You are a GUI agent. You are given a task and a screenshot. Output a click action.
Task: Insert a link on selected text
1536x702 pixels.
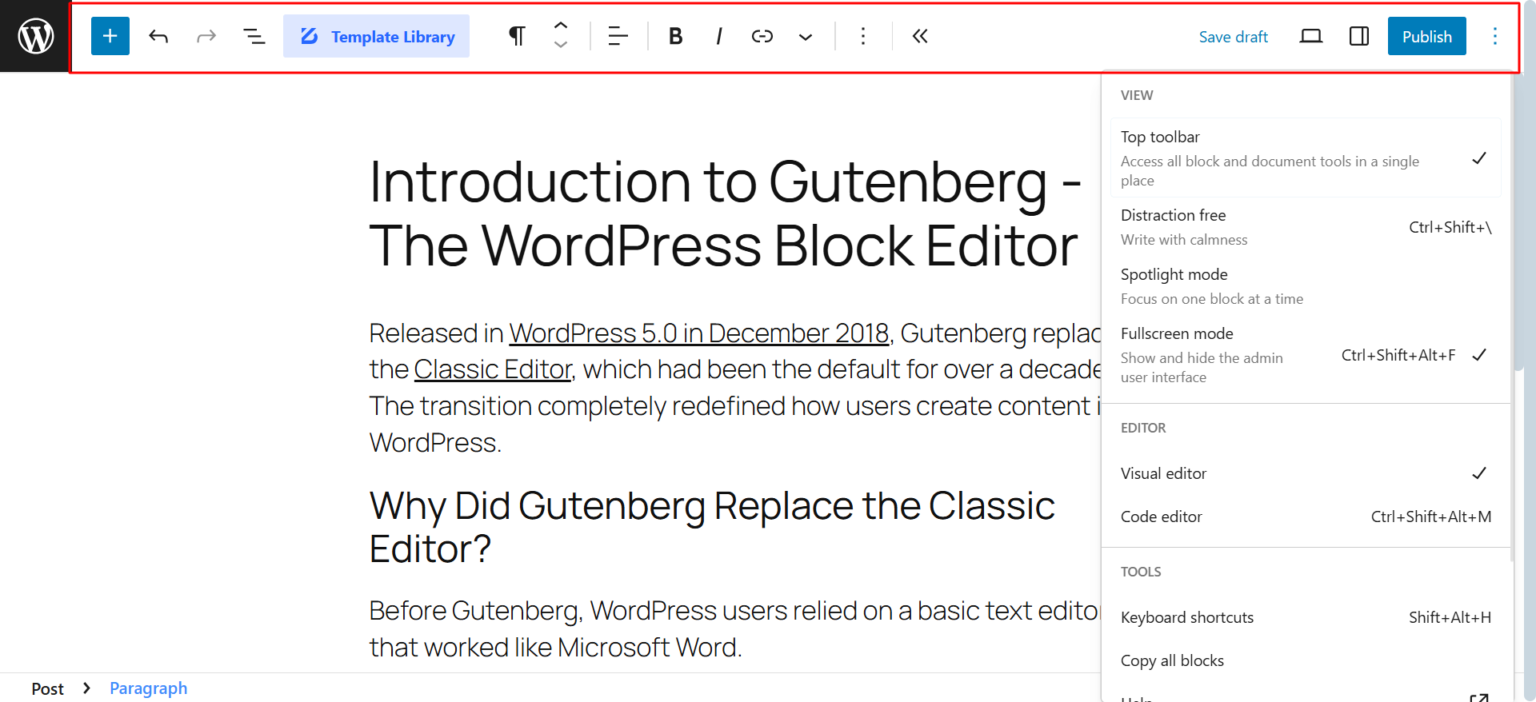point(762,35)
